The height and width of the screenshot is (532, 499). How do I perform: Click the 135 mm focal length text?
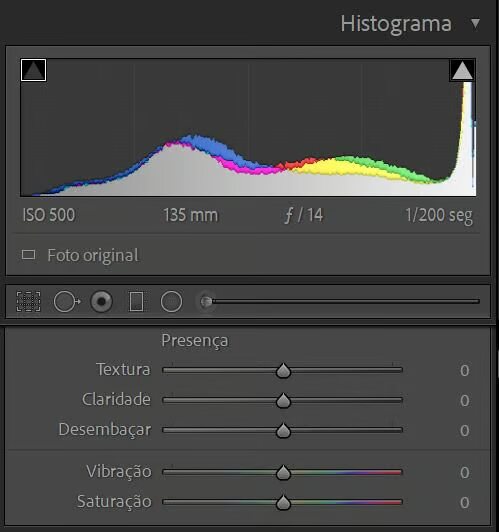coord(191,215)
